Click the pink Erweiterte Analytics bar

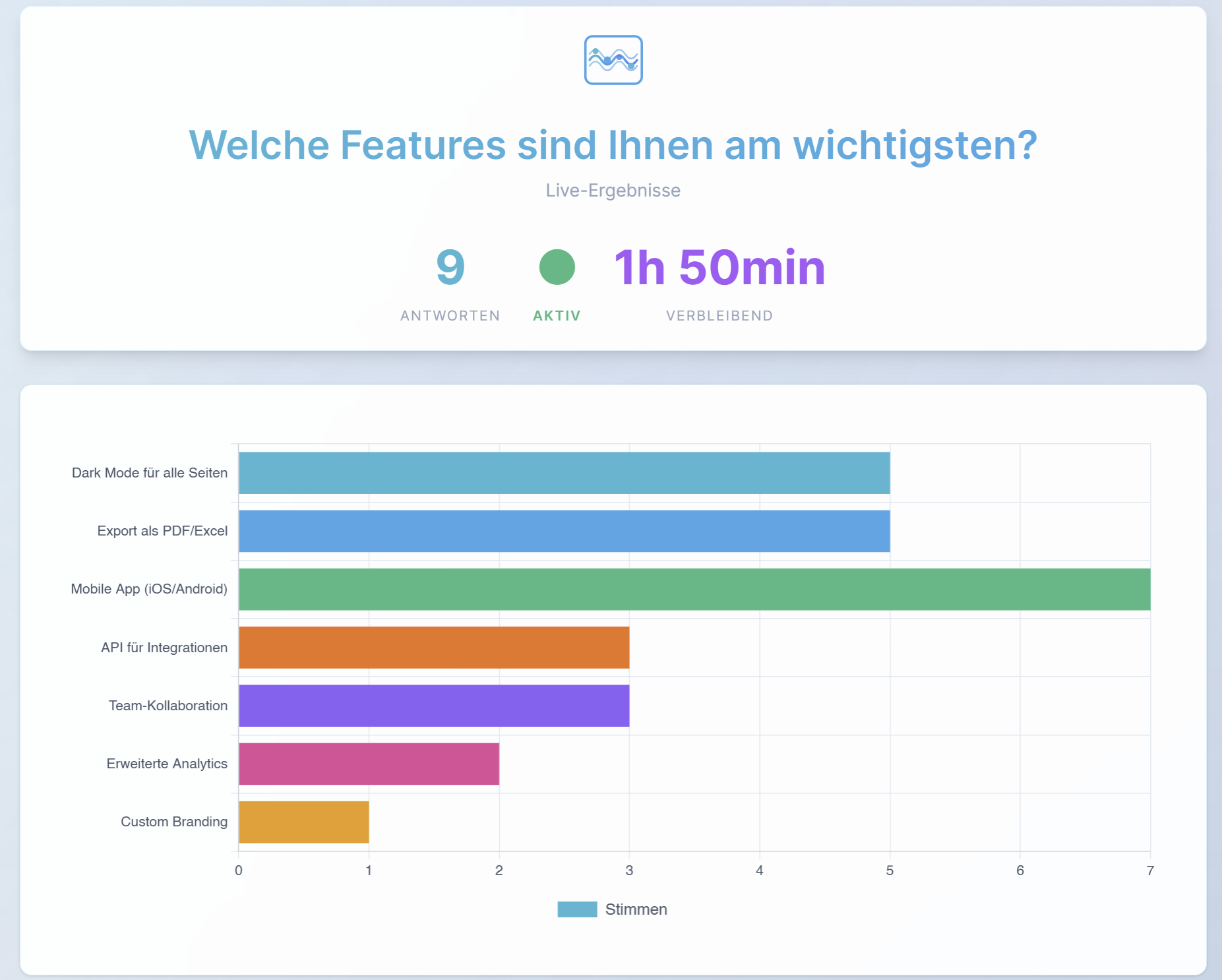[x=369, y=764]
